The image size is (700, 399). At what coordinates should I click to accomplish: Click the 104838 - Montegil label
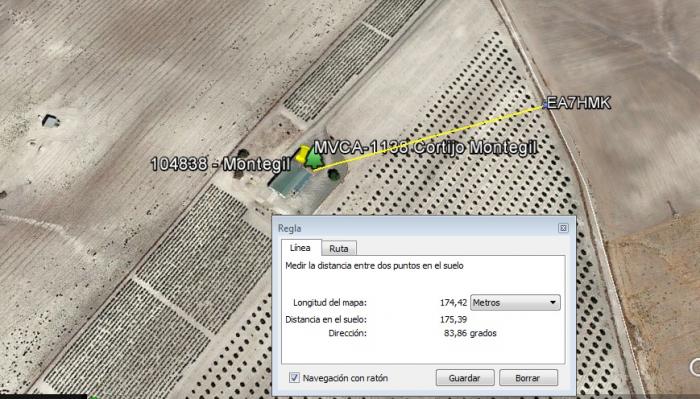tap(221, 164)
